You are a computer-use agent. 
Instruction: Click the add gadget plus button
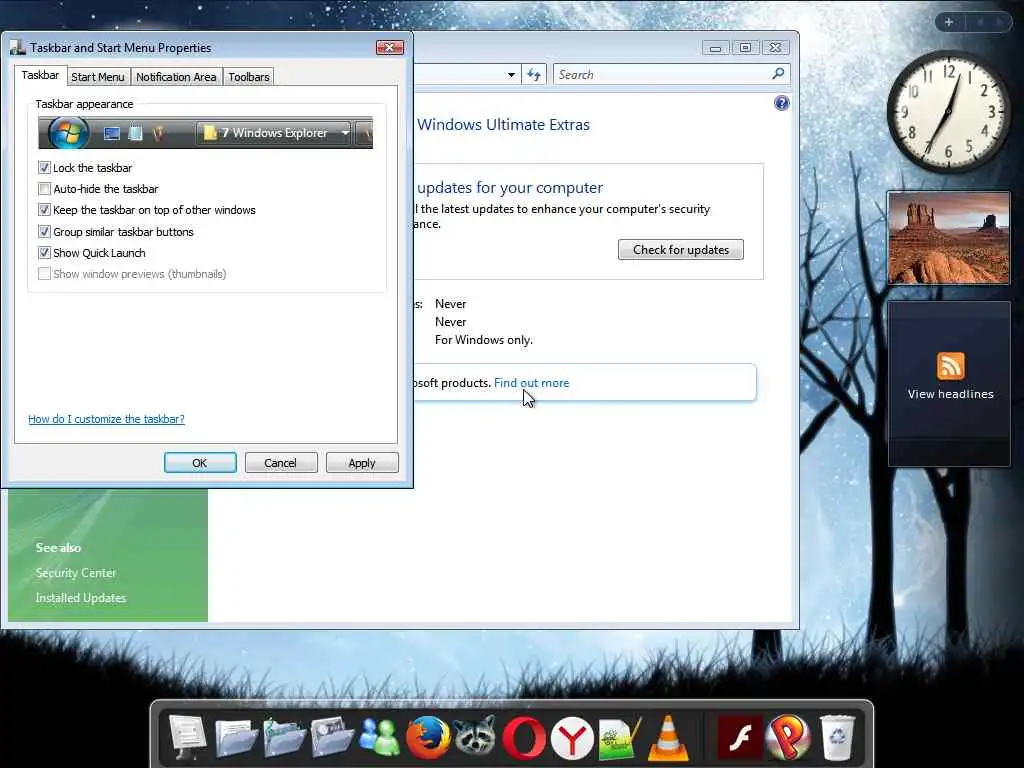click(948, 22)
